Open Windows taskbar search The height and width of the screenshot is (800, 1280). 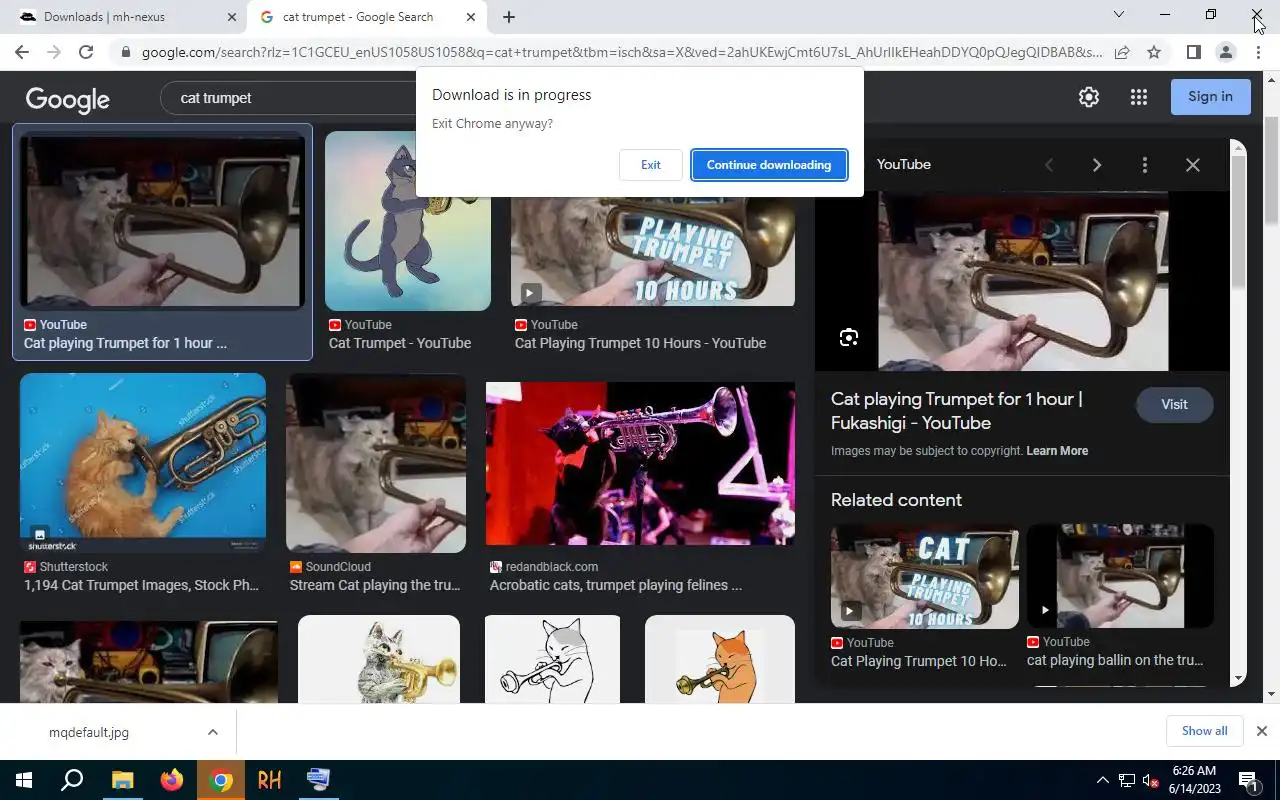(x=72, y=780)
